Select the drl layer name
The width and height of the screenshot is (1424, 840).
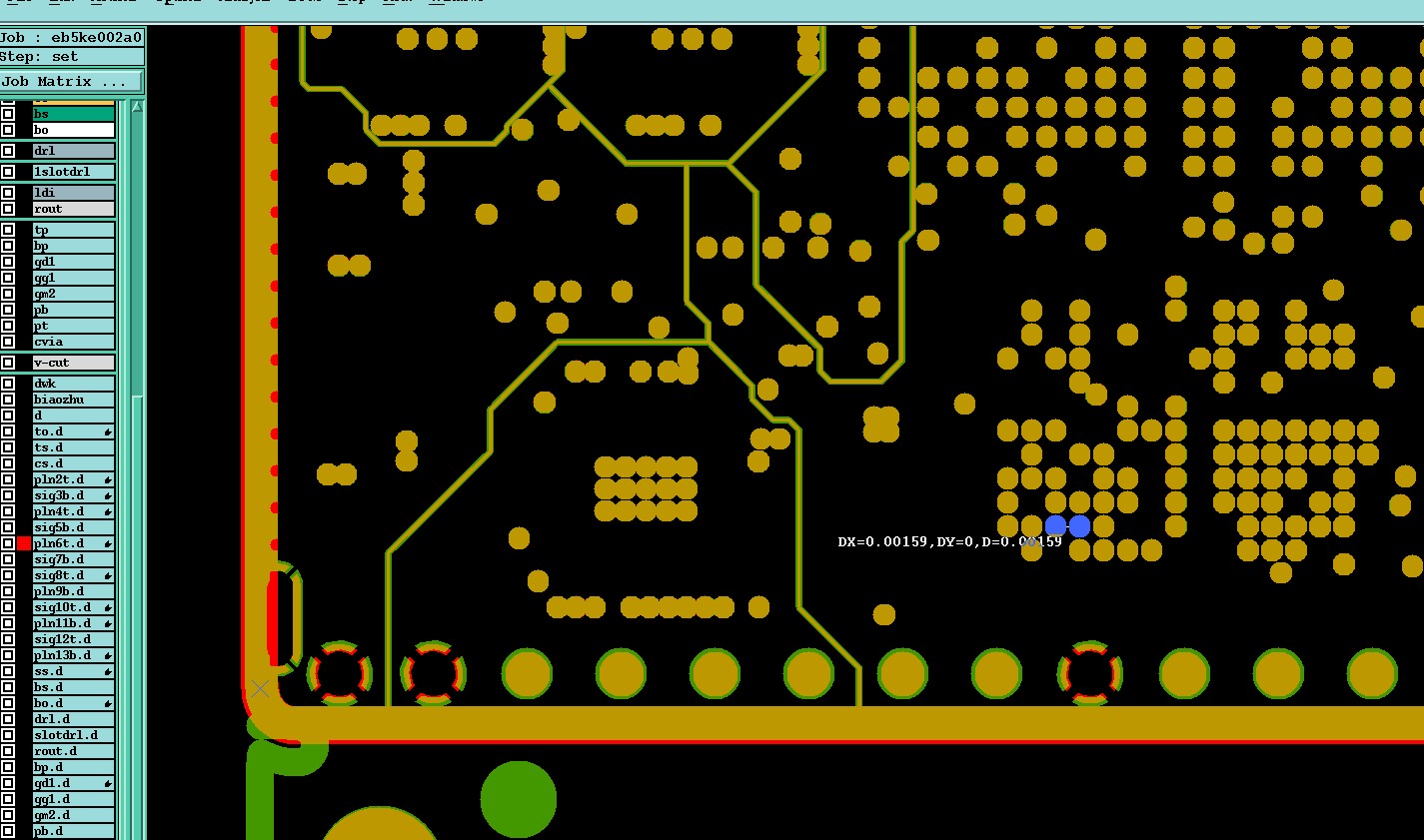[74, 151]
